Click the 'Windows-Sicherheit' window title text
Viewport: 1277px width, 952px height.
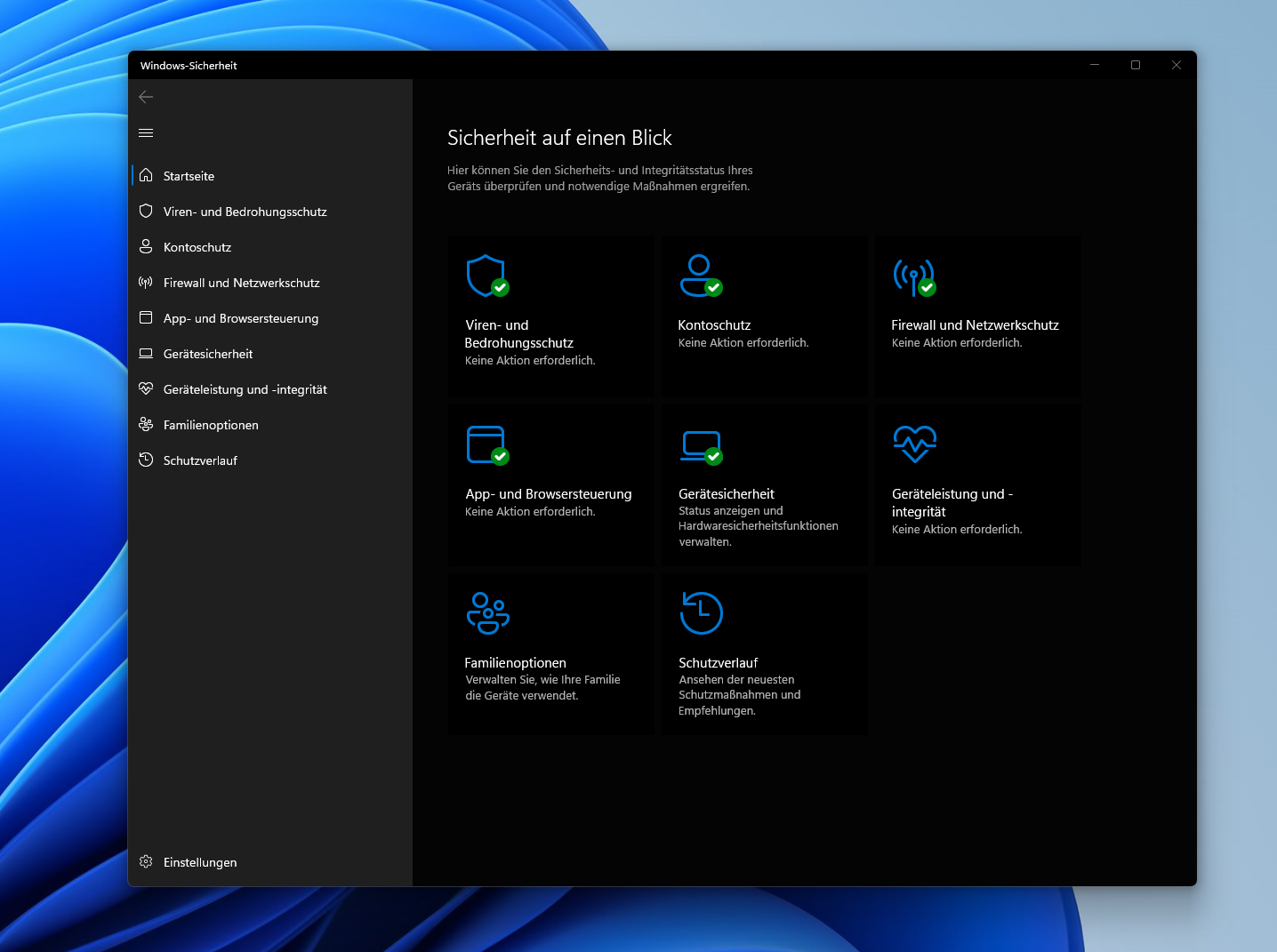[x=189, y=66]
